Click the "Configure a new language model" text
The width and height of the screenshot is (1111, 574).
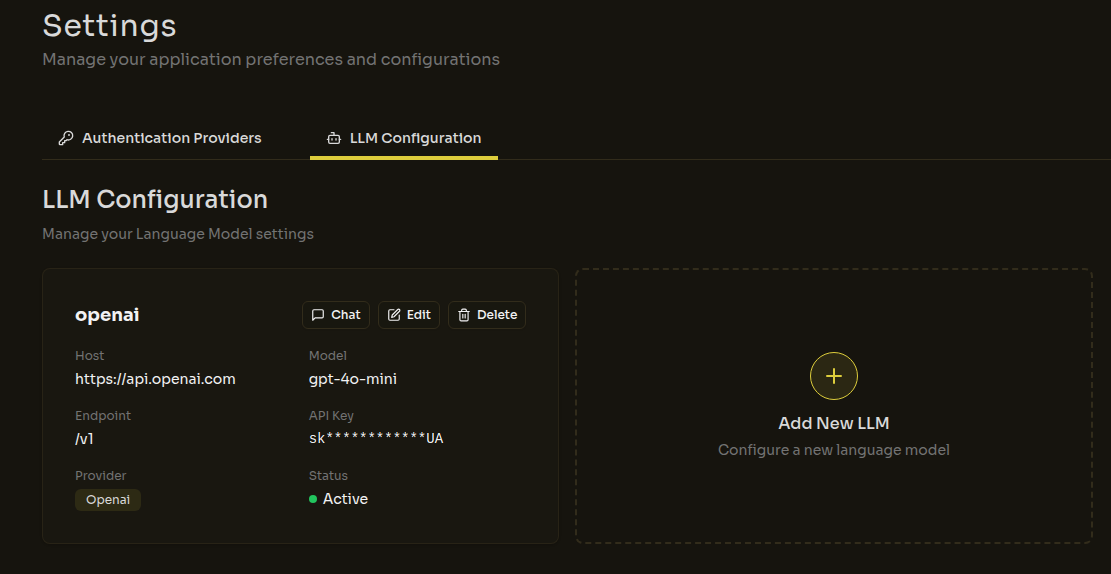(x=833, y=450)
